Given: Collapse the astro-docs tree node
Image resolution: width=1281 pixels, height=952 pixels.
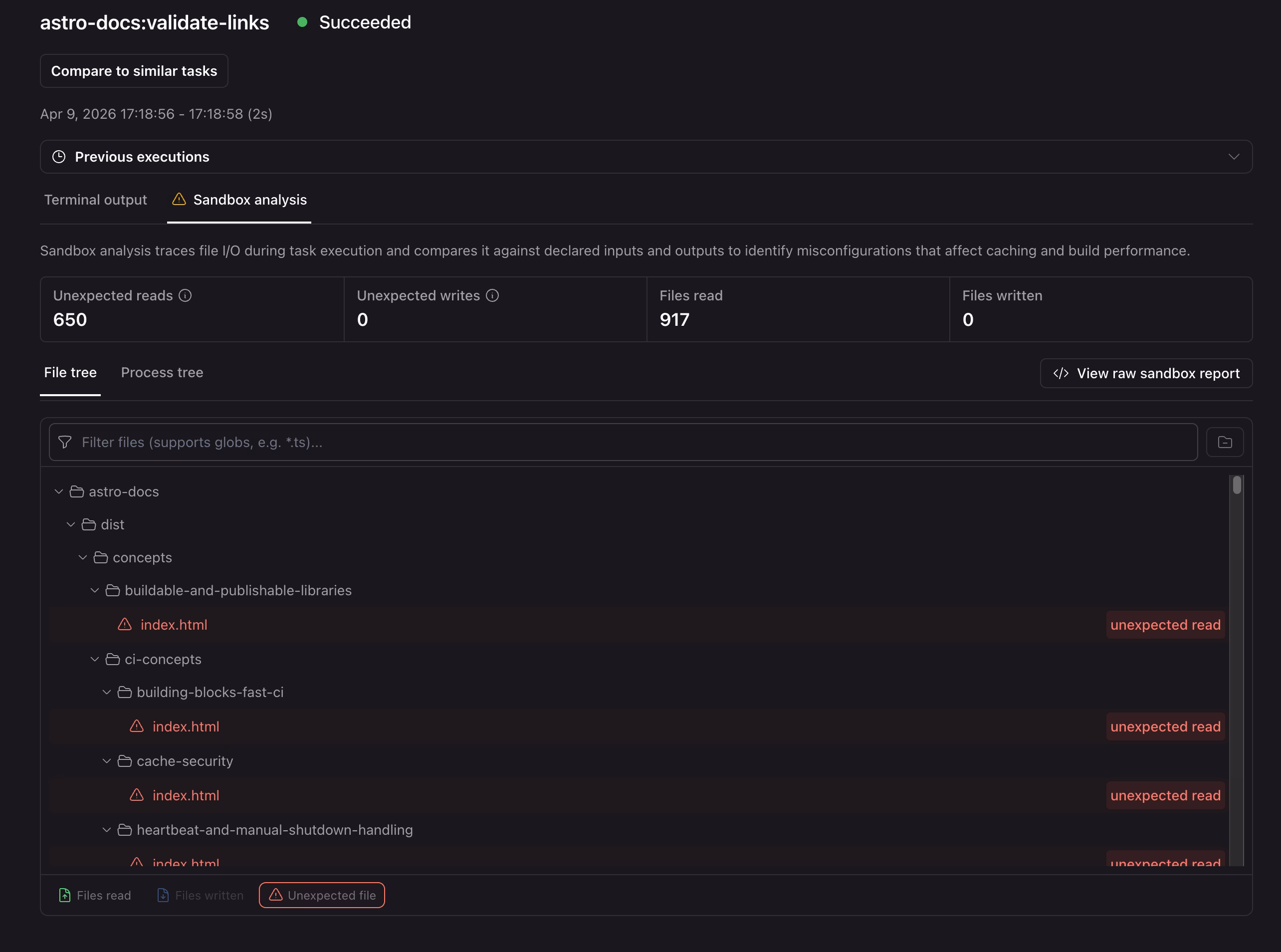Looking at the screenshot, I should (59, 491).
